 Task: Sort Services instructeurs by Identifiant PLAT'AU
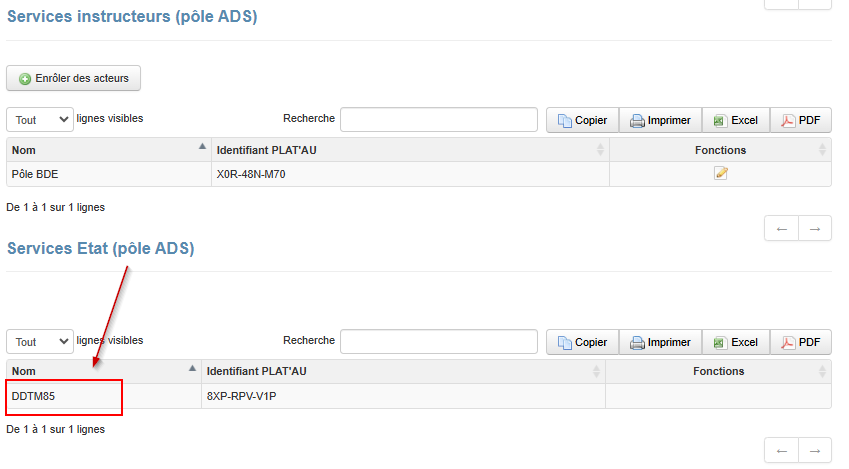tap(410, 150)
